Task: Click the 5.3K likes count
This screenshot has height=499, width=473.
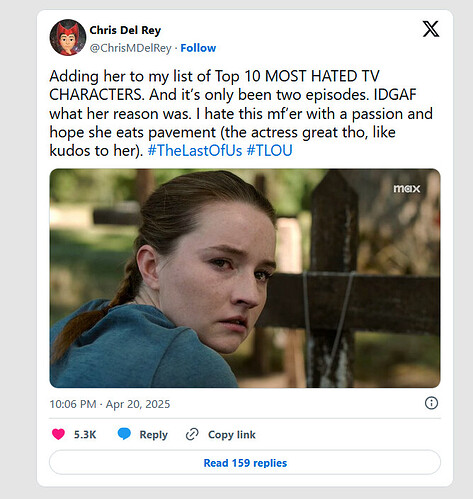Action: coord(85,435)
